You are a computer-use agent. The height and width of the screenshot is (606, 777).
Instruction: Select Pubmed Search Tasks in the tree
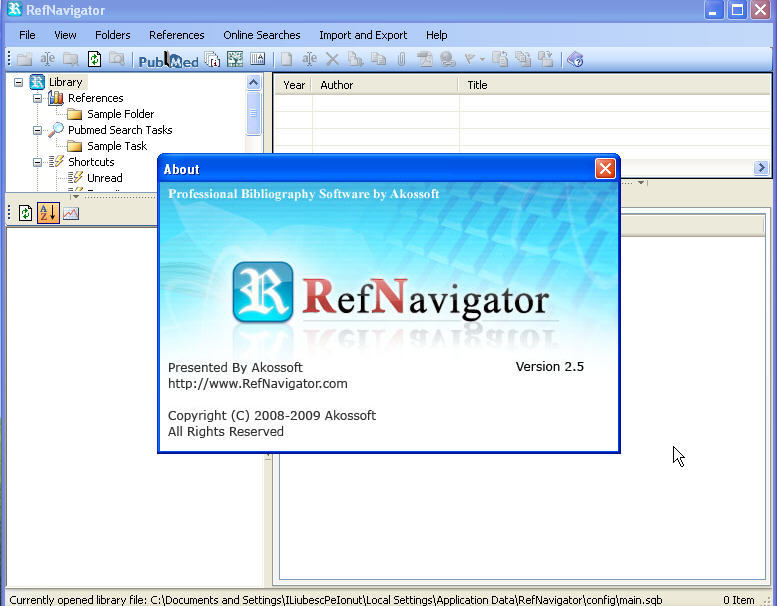[x=120, y=130]
